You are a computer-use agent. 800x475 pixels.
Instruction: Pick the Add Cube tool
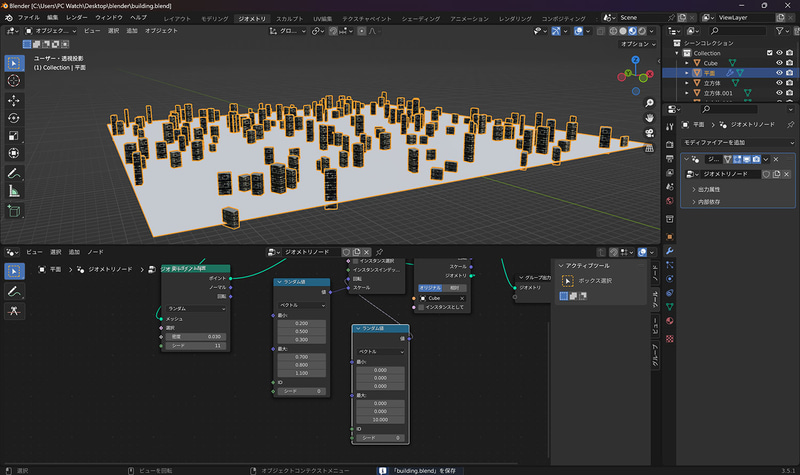pos(14,211)
